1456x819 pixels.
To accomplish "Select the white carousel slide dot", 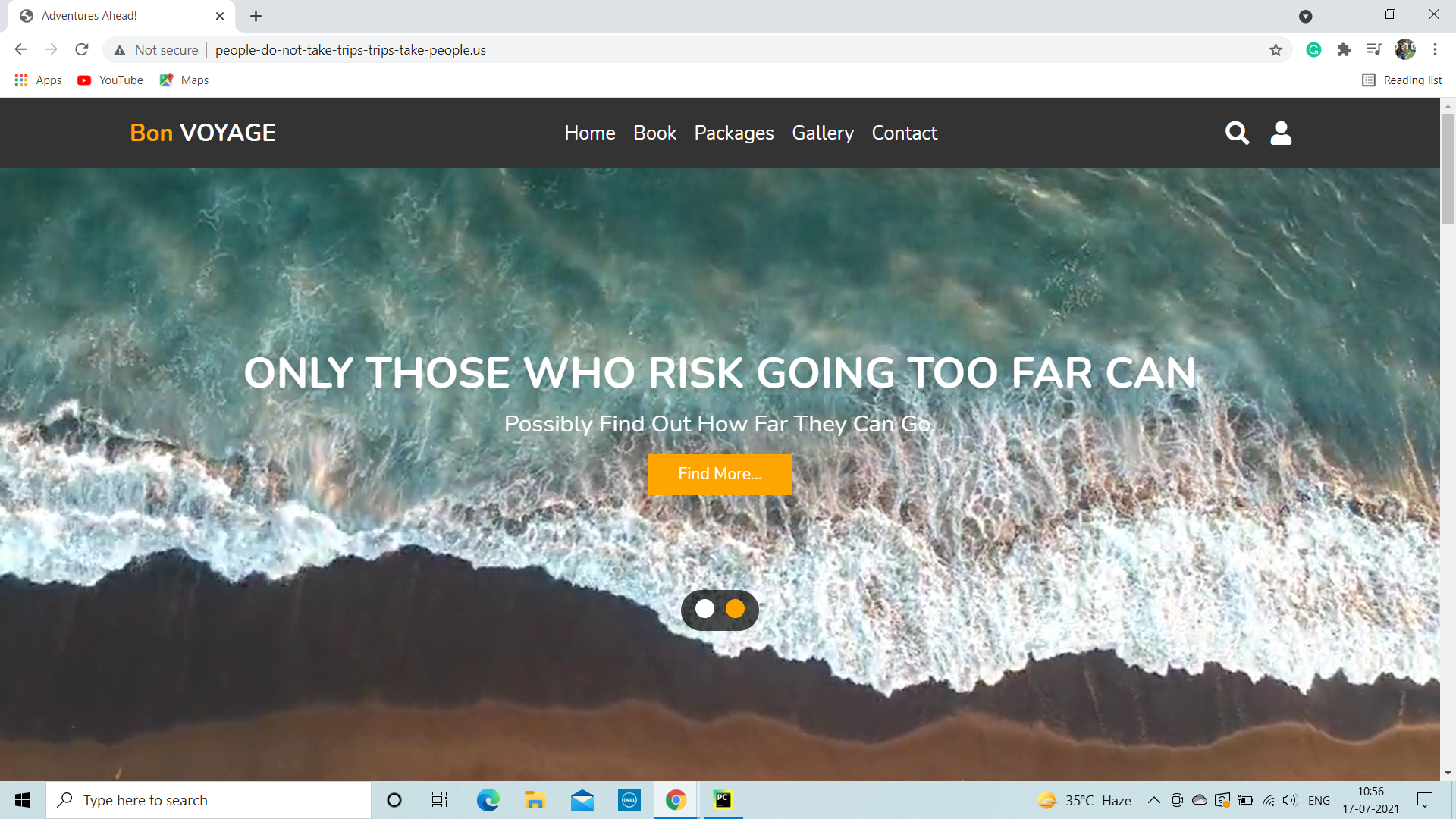I will pyautogui.click(x=704, y=609).
